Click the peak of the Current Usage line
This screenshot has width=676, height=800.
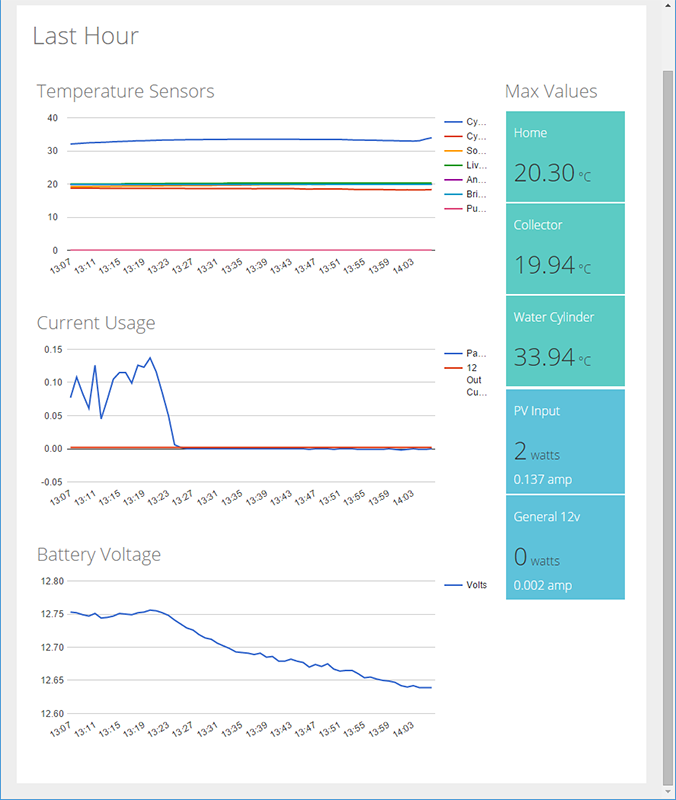pyautogui.click(x=150, y=358)
